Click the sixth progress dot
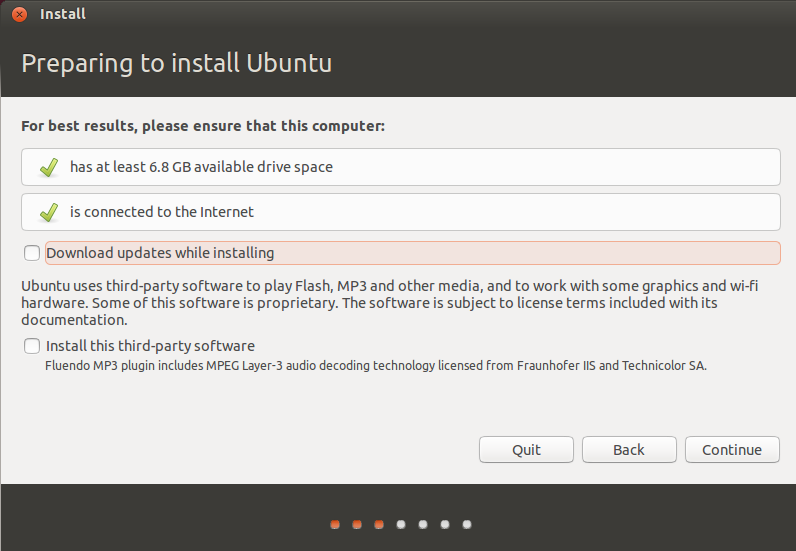796x551 pixels. coord(445,523)
